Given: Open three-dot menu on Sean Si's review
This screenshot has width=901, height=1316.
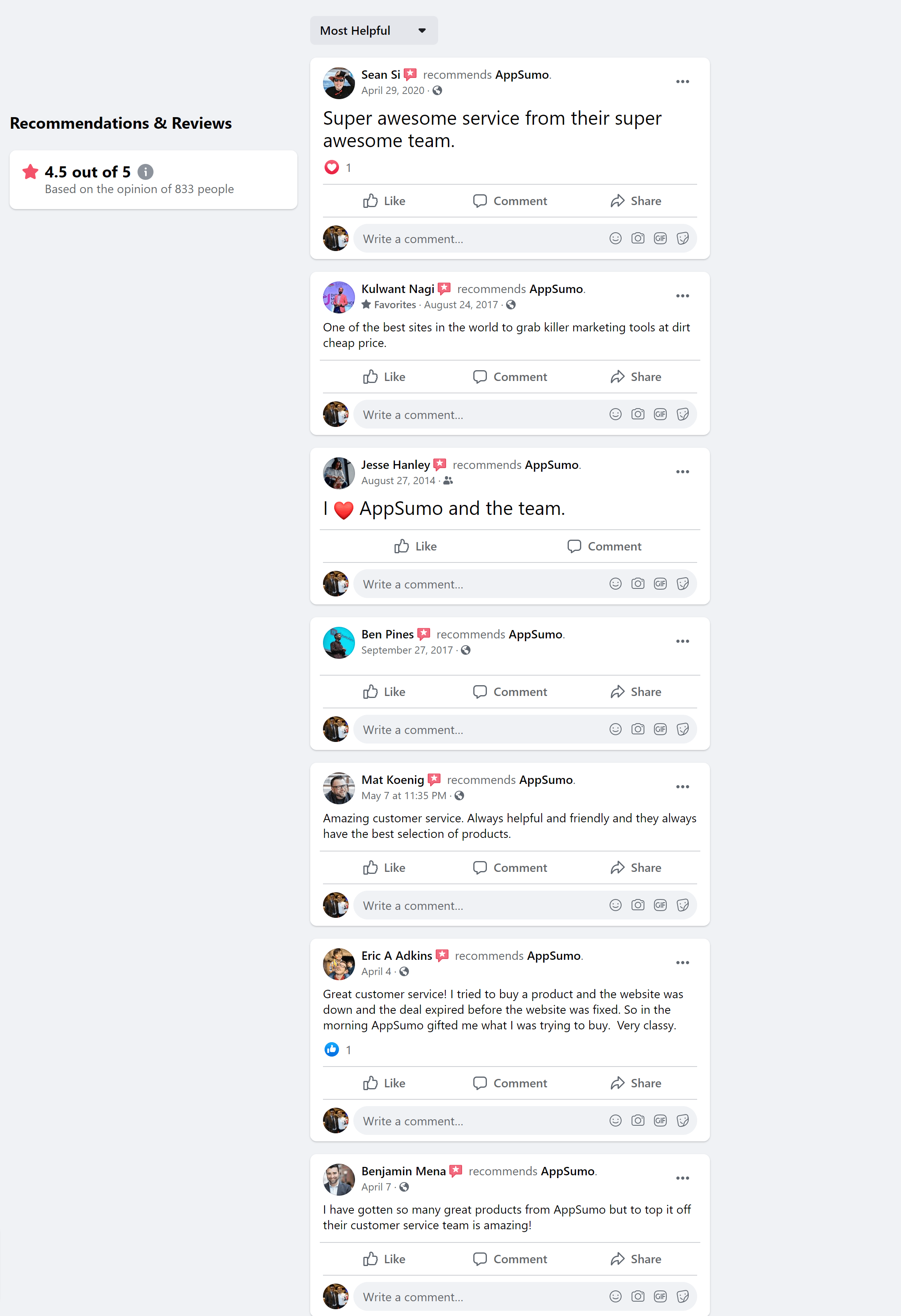Looking at the screenshot, I should (x=682, y=82).
